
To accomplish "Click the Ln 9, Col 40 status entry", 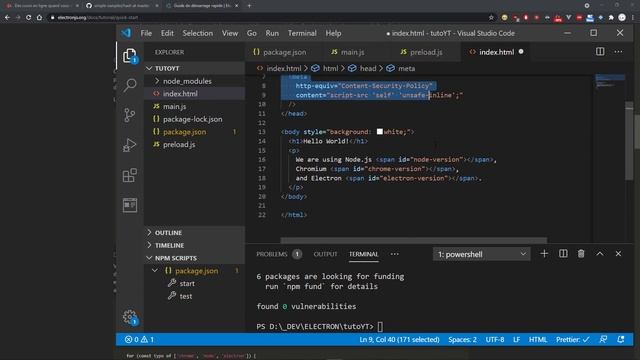I will tap(399, 340).
